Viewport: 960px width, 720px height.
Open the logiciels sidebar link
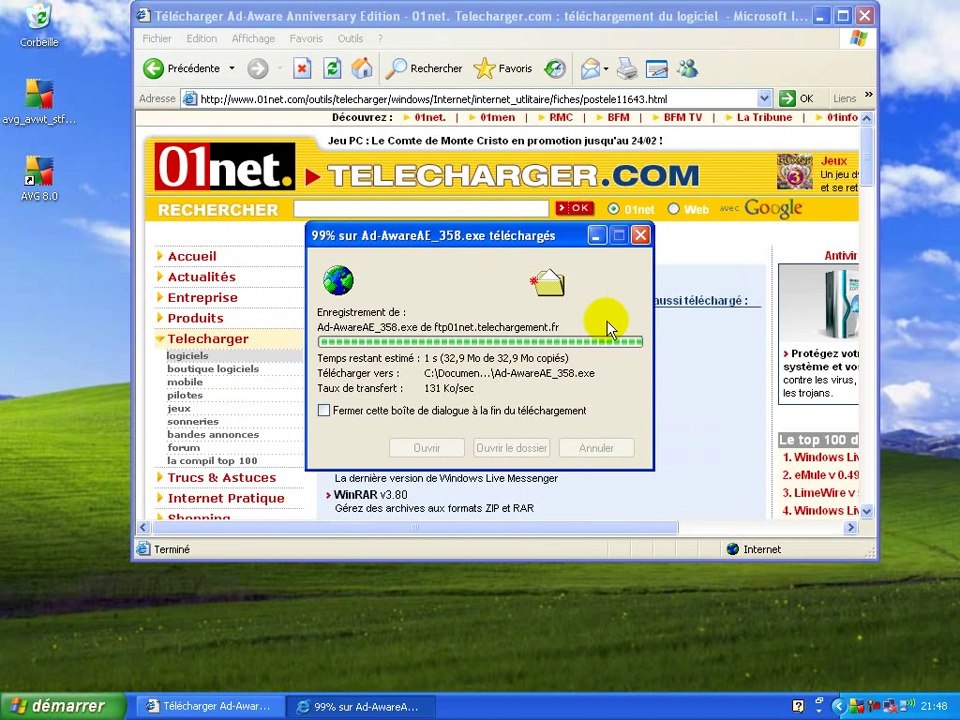(187, 355)
